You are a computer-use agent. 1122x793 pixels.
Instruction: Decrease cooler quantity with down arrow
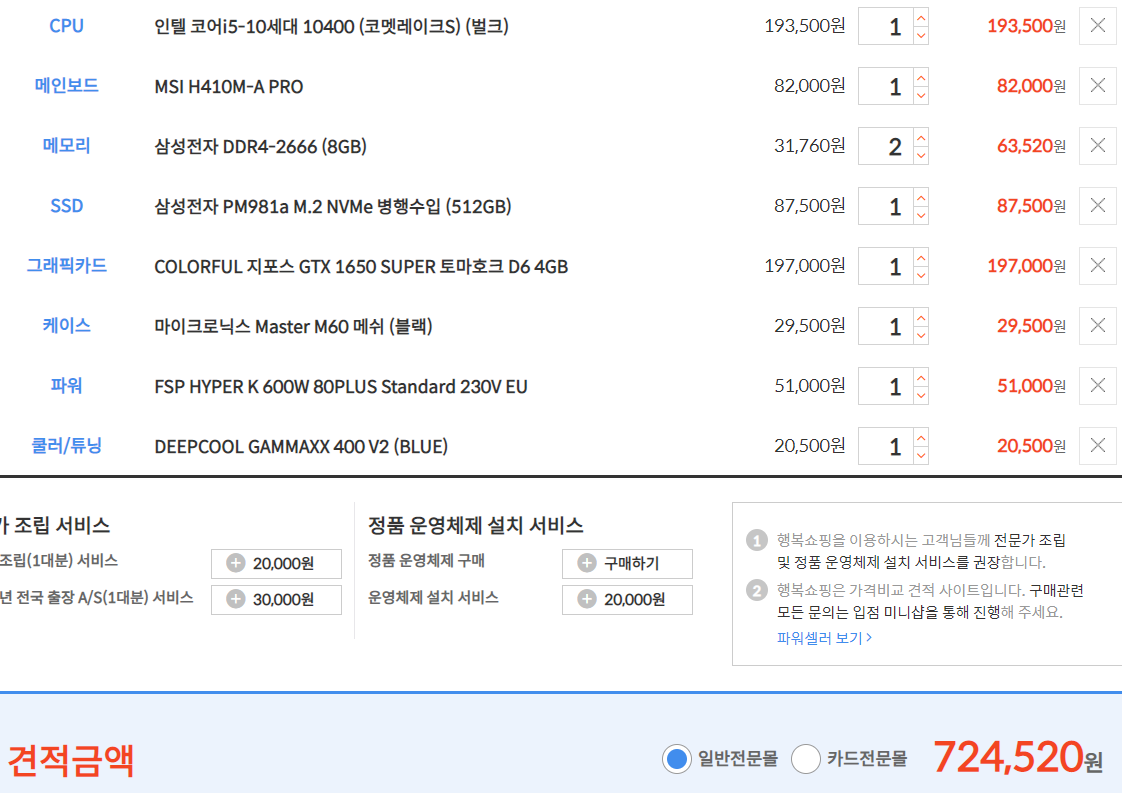921,455
